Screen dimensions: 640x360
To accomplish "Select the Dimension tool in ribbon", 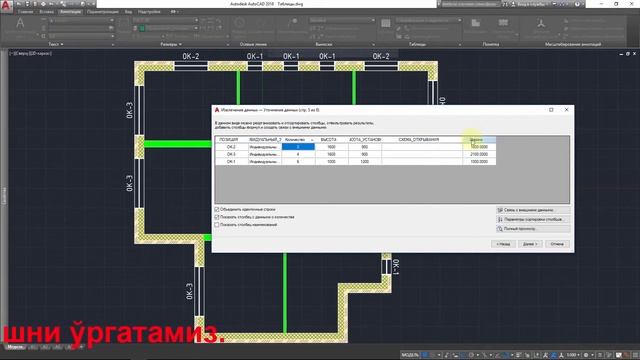I will click(124, 25).
